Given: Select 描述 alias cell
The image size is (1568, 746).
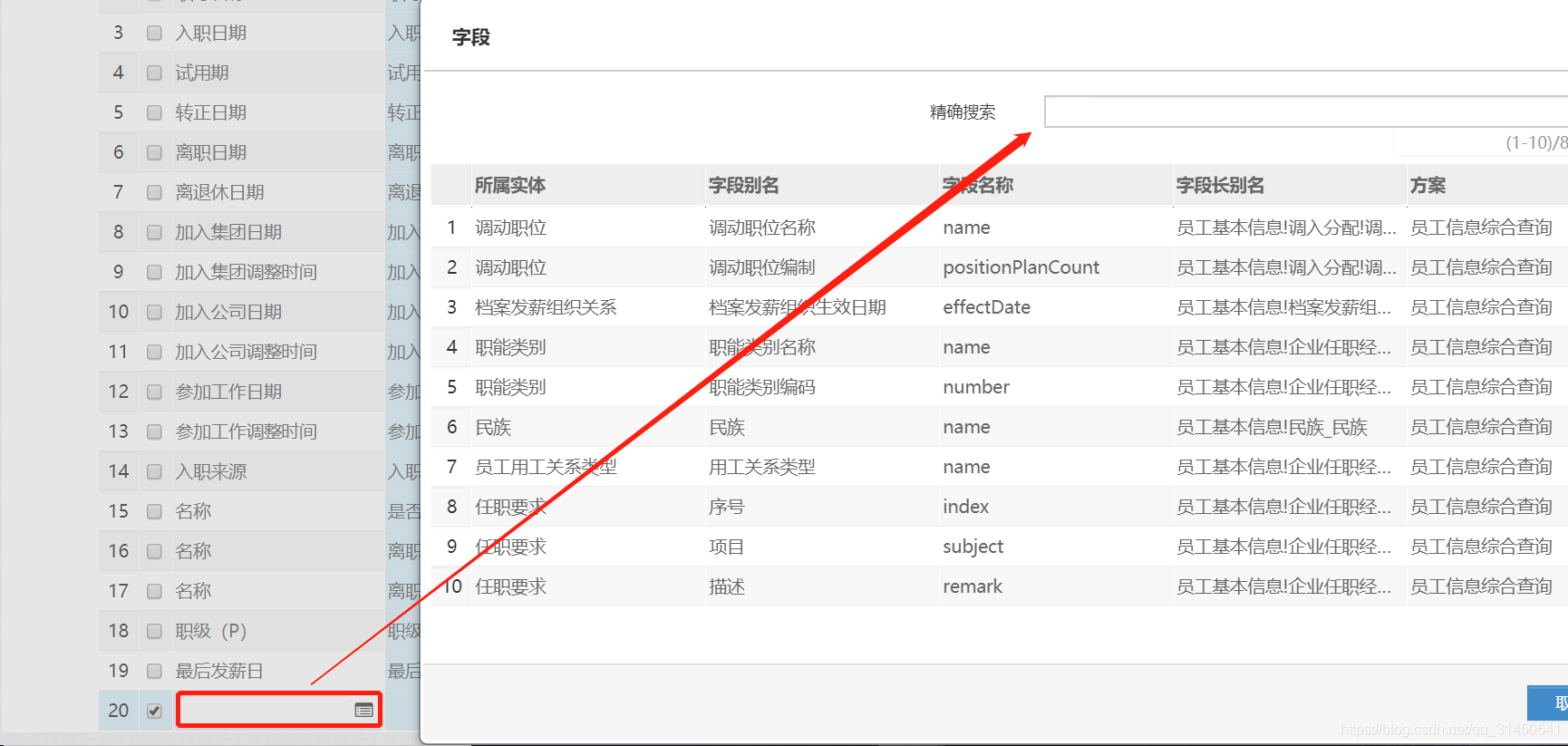Looking at the screenshot, I should pyautogui.click(x=727, y=586).
